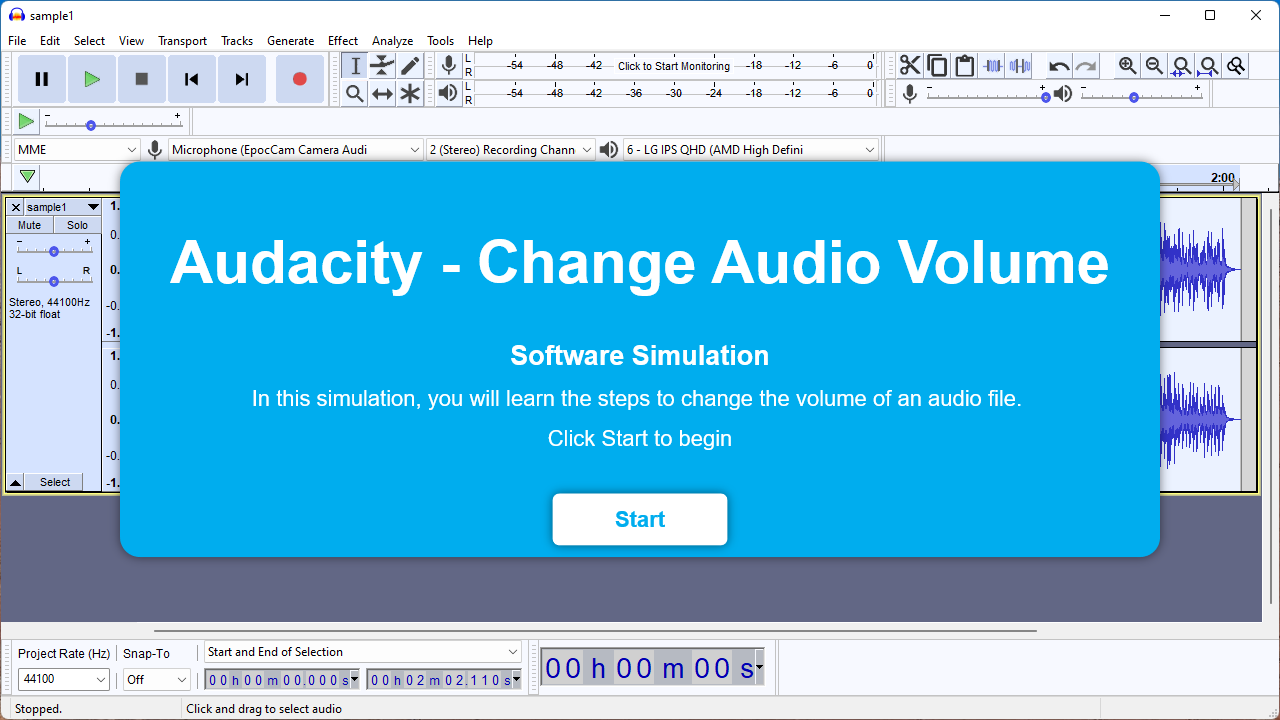Screen dimensions: 1280x720
Task: Select the Draw pencil tool
Action: pyautogui.click(x=410, y=66)
